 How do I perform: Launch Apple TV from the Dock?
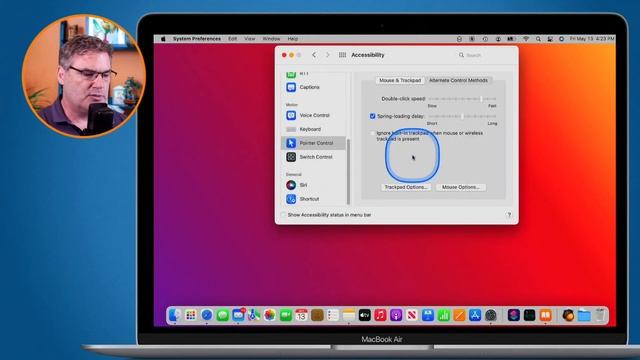(364, 315)
